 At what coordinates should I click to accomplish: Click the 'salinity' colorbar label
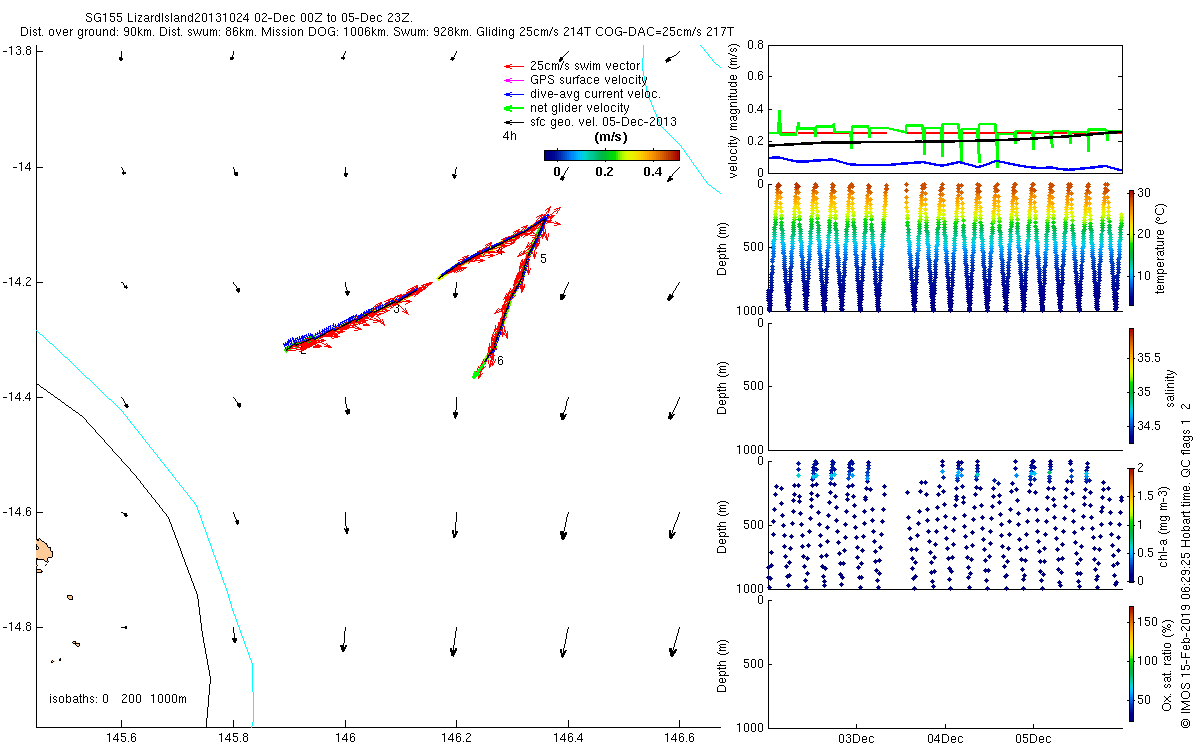pos(1170,386)
